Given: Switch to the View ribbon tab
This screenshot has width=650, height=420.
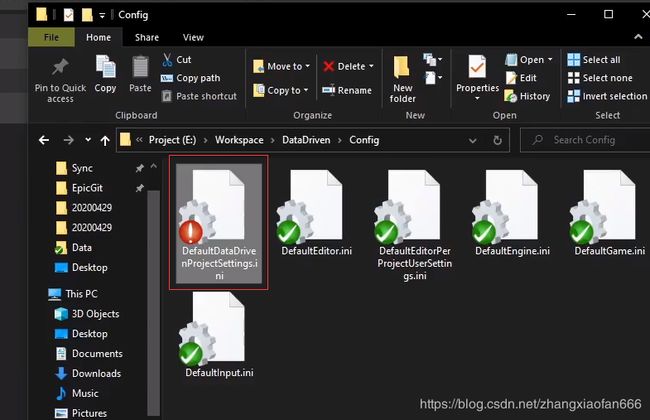Looking at the screenshot, I should click(193, 37).
